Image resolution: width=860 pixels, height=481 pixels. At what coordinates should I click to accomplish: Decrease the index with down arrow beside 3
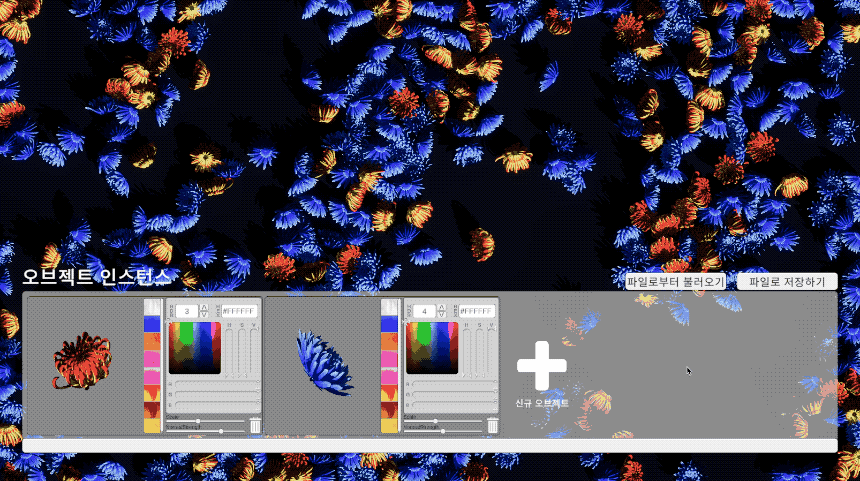point(204,315)
